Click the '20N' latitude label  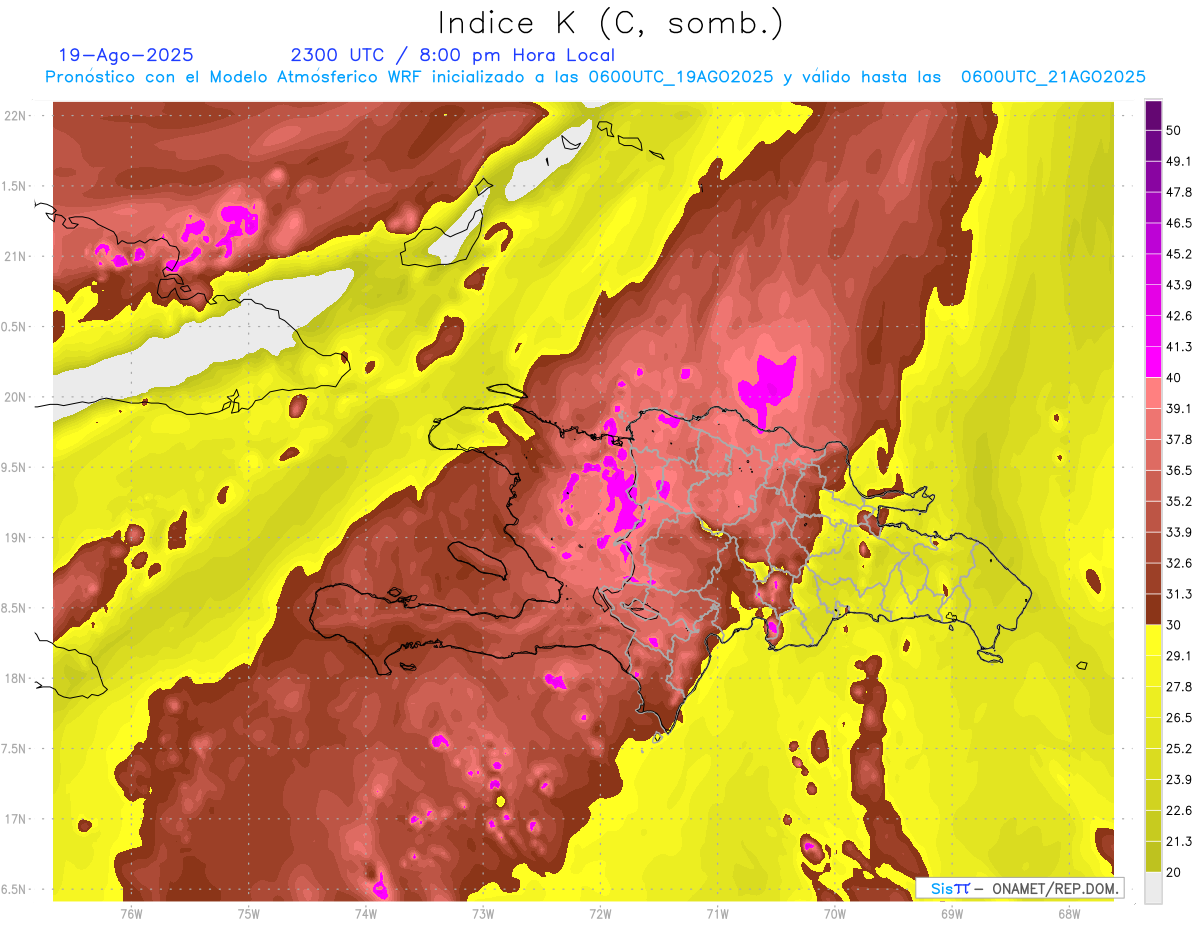coord(15,398)
